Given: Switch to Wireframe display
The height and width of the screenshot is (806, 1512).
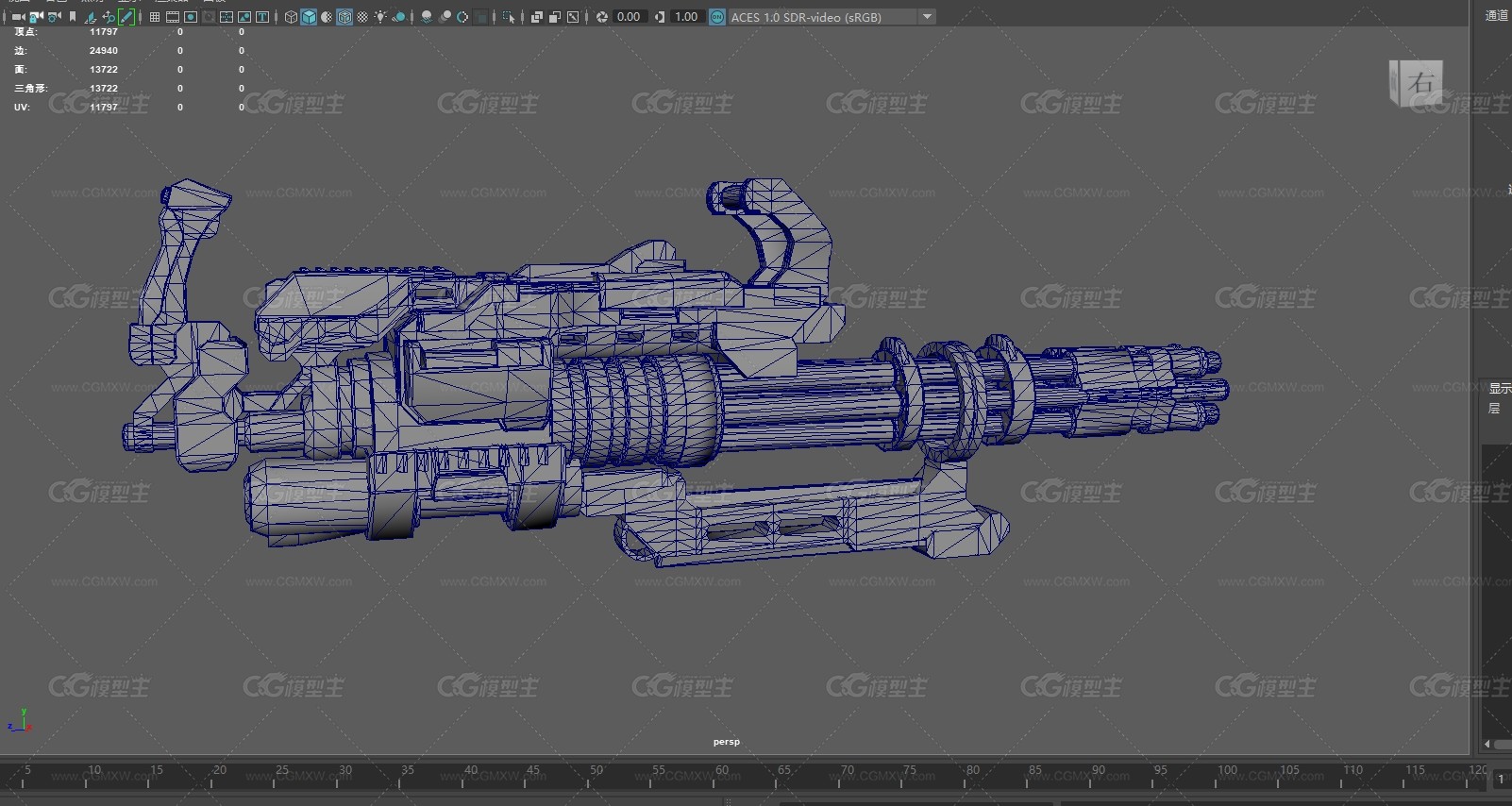Looking at the screenshot, I should click(x=291, y=17).
